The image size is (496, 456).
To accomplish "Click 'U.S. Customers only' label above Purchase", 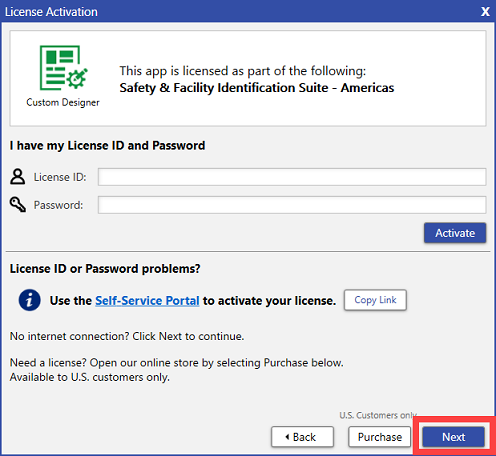I will tap(378, 415).
